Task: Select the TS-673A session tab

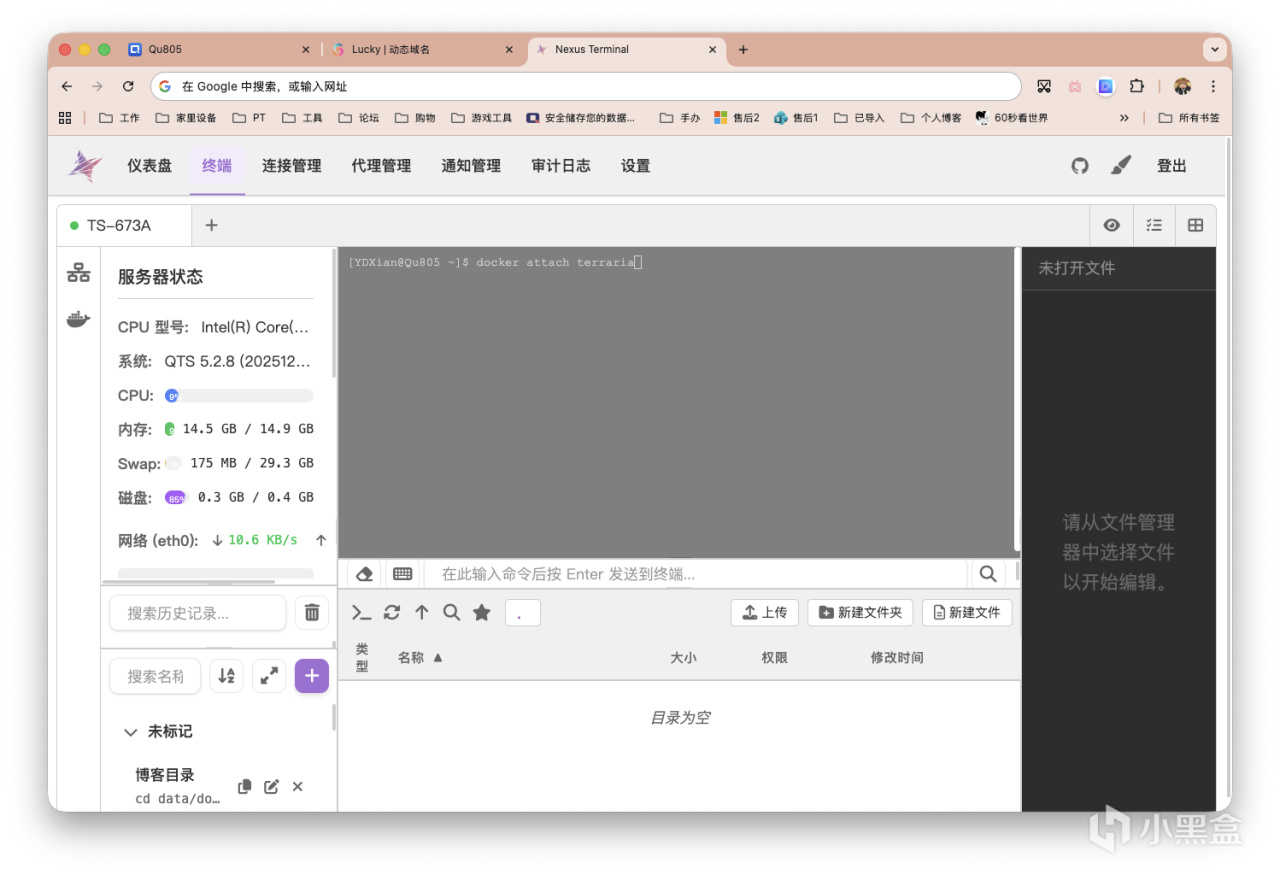Action: 123,226
